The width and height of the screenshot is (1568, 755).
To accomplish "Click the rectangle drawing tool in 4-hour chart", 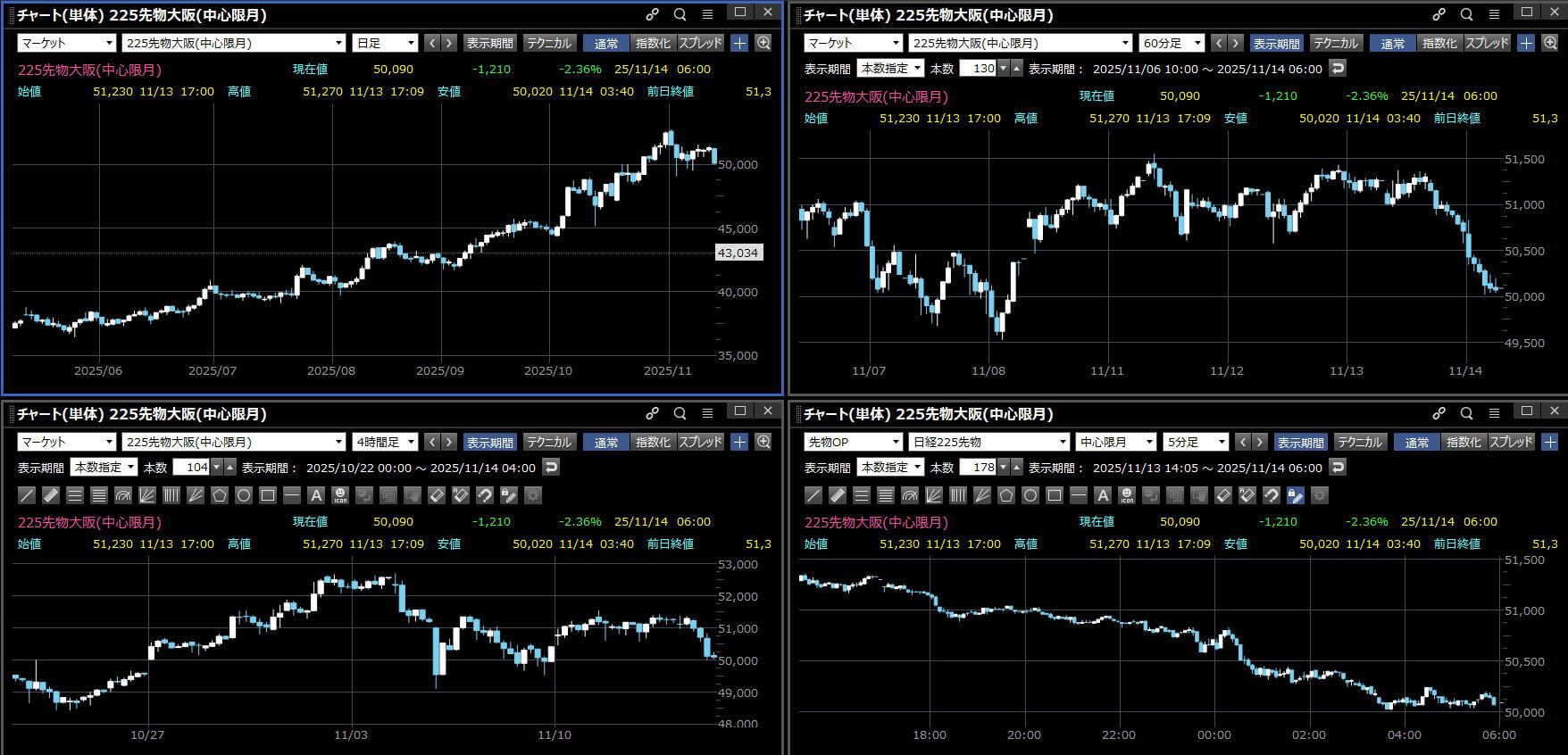I will click(268, 495).
